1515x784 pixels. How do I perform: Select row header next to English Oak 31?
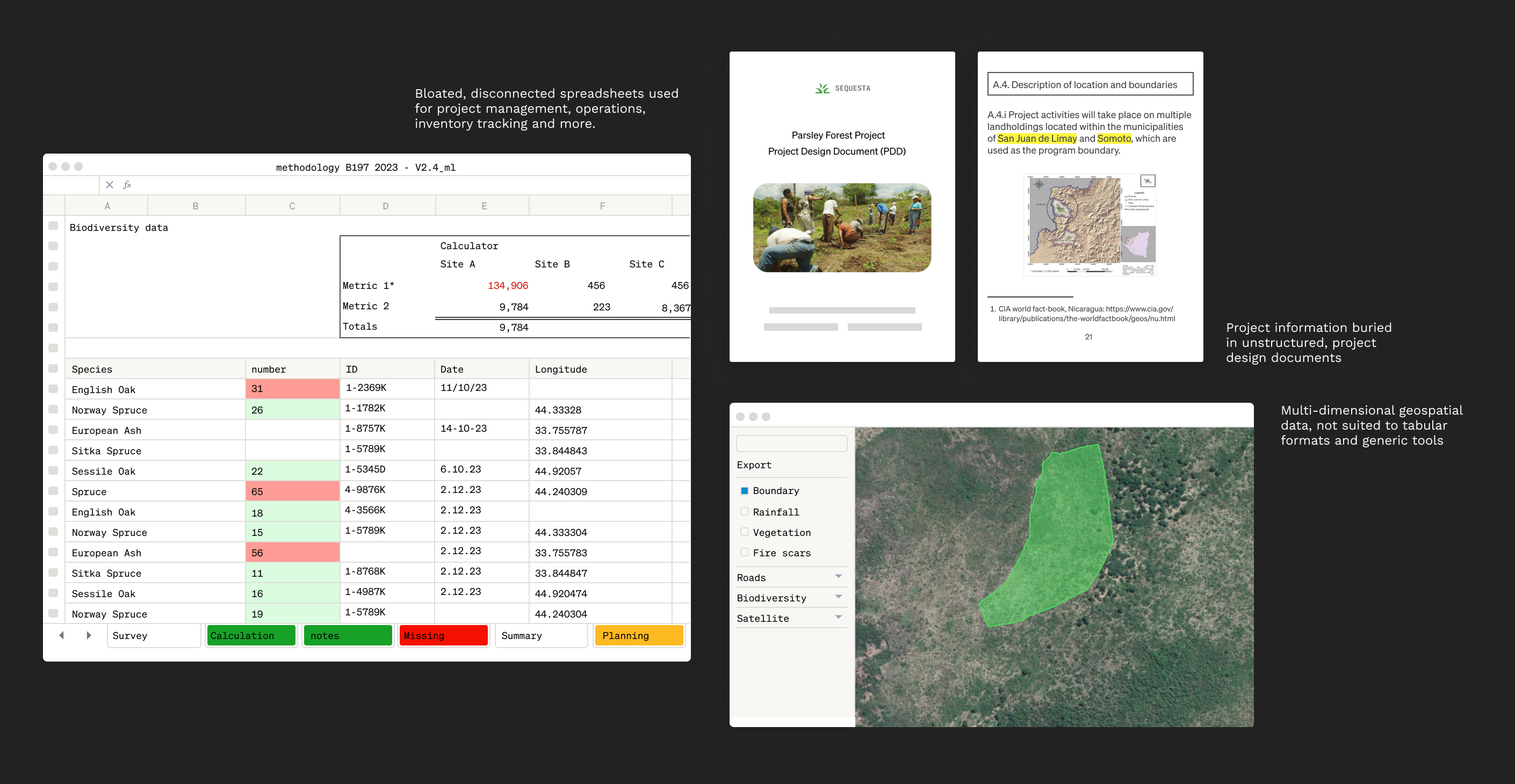[x=54, y=388]
